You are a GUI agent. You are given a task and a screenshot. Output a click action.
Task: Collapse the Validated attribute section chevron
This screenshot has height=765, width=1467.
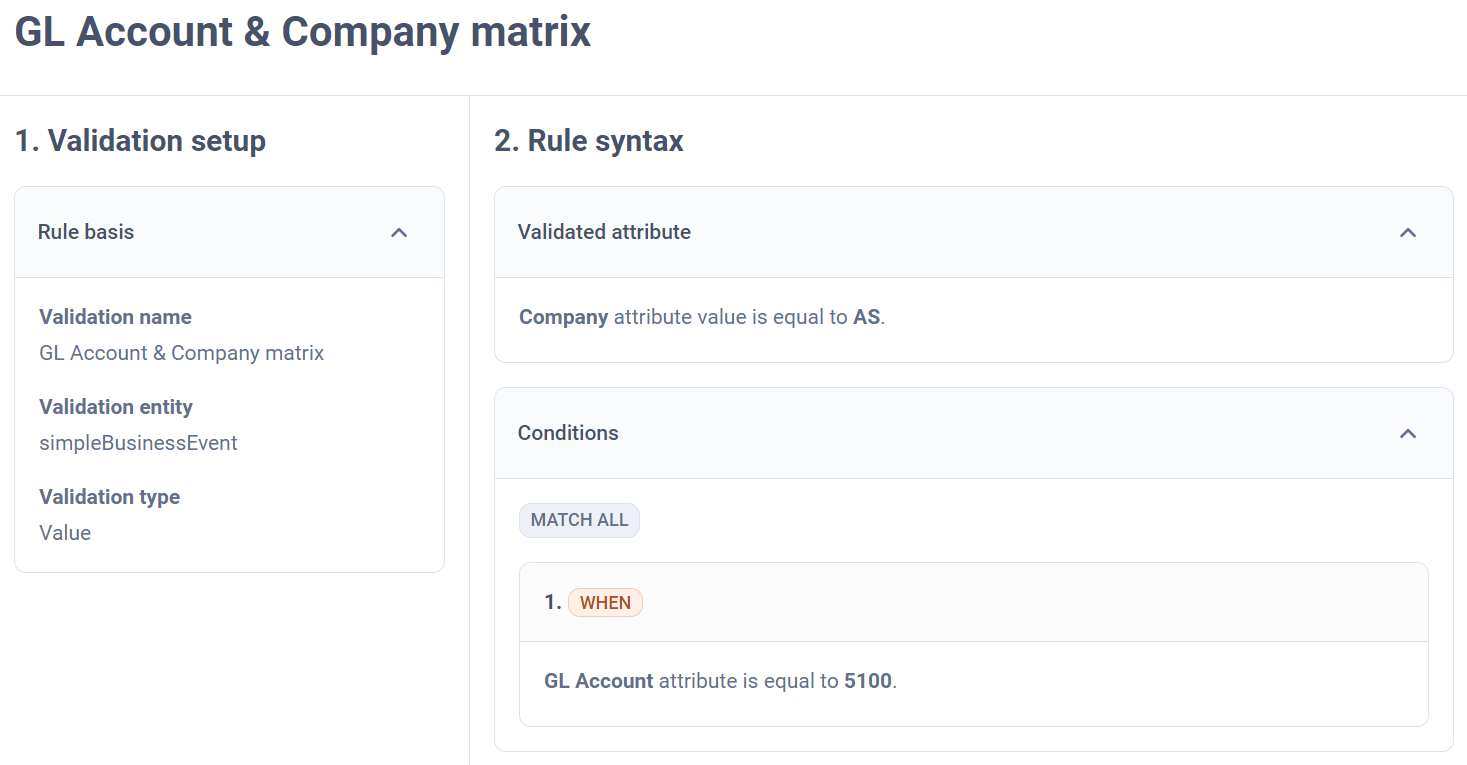click(x=1408, y=233)
